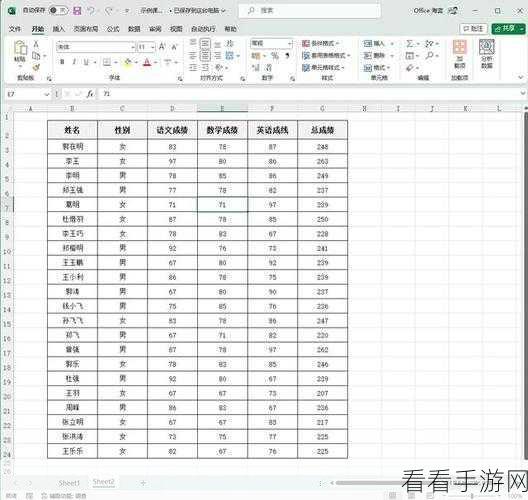The width and height of the screenshot is (528, 500).
Task: Click the Fill down icon in editing group
Action: pyautogui.click(x=409, y=56)
